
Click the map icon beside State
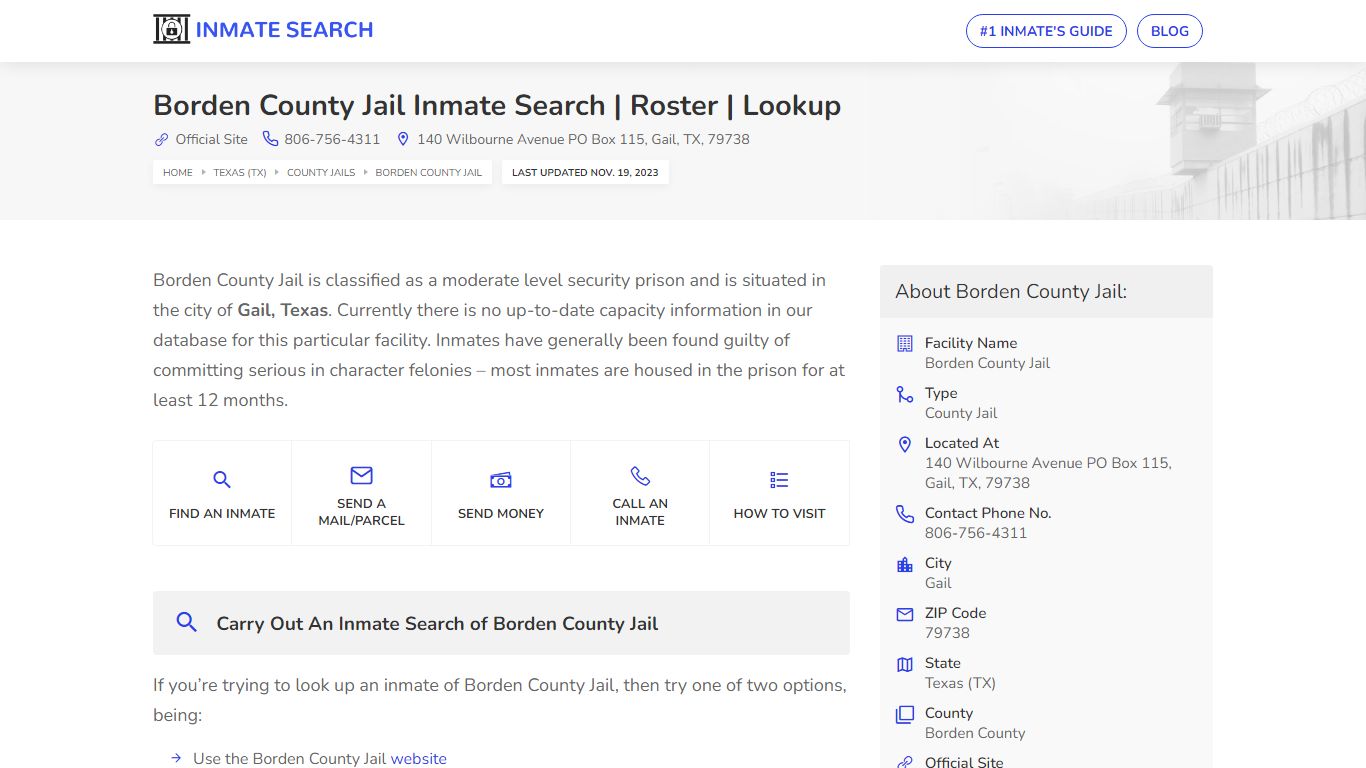click(905, 664)
